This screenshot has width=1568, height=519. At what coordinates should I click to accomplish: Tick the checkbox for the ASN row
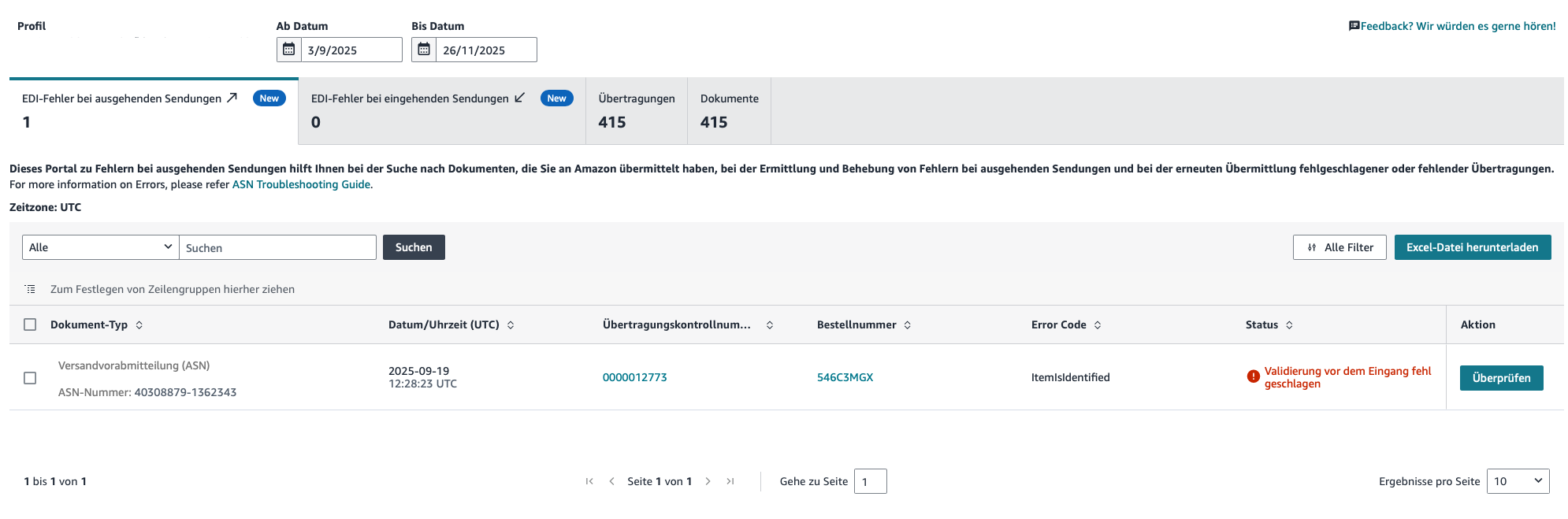tap(30, 378)
